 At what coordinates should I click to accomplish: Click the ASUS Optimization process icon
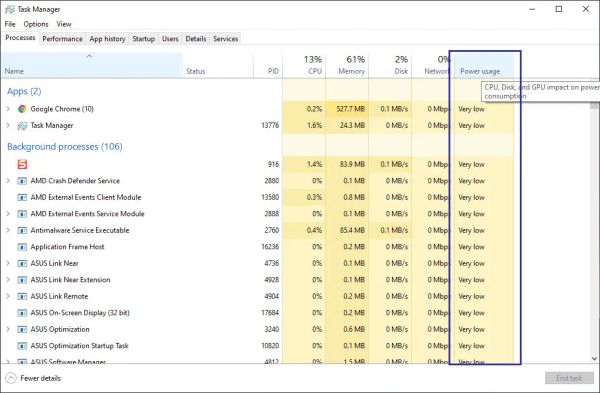pyautogui.click(x=22, y=329)
